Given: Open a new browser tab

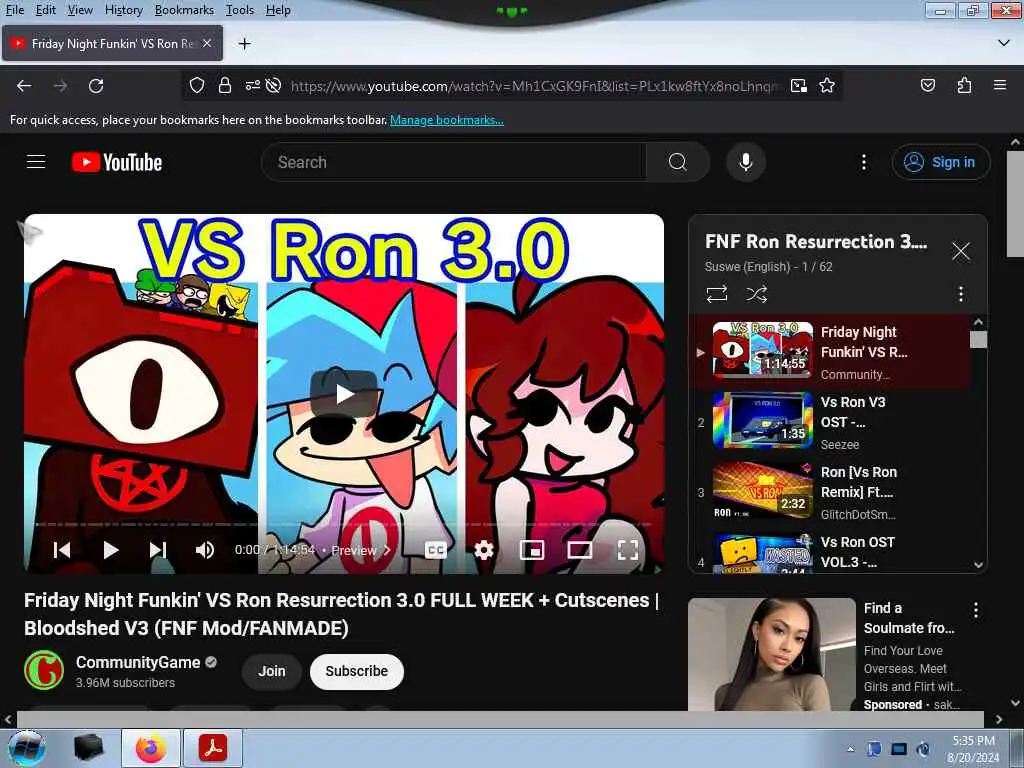Looking at the screenshot, I should (x=244, y=44).
